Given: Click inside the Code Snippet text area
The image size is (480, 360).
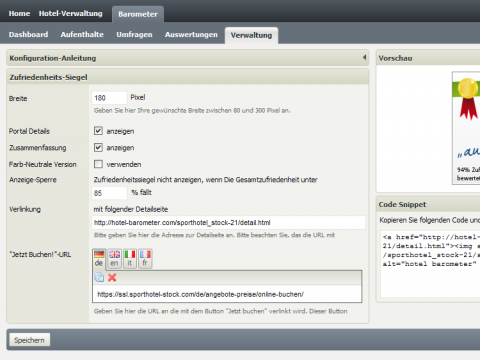Looking at the screenshot, I should pos(430,263).
